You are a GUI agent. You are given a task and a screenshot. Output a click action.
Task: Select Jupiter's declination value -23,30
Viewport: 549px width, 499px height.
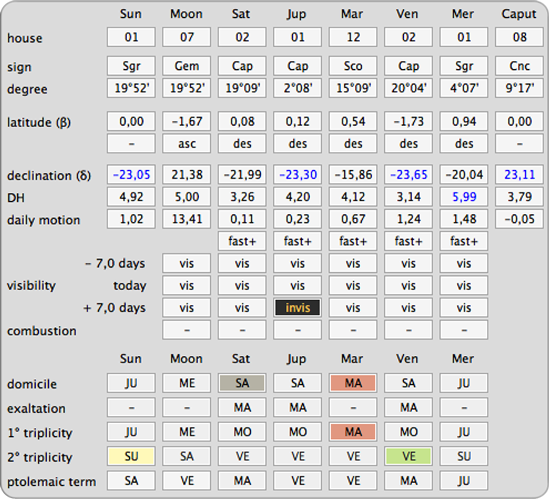pyautogui.click(x=298, y=174)
